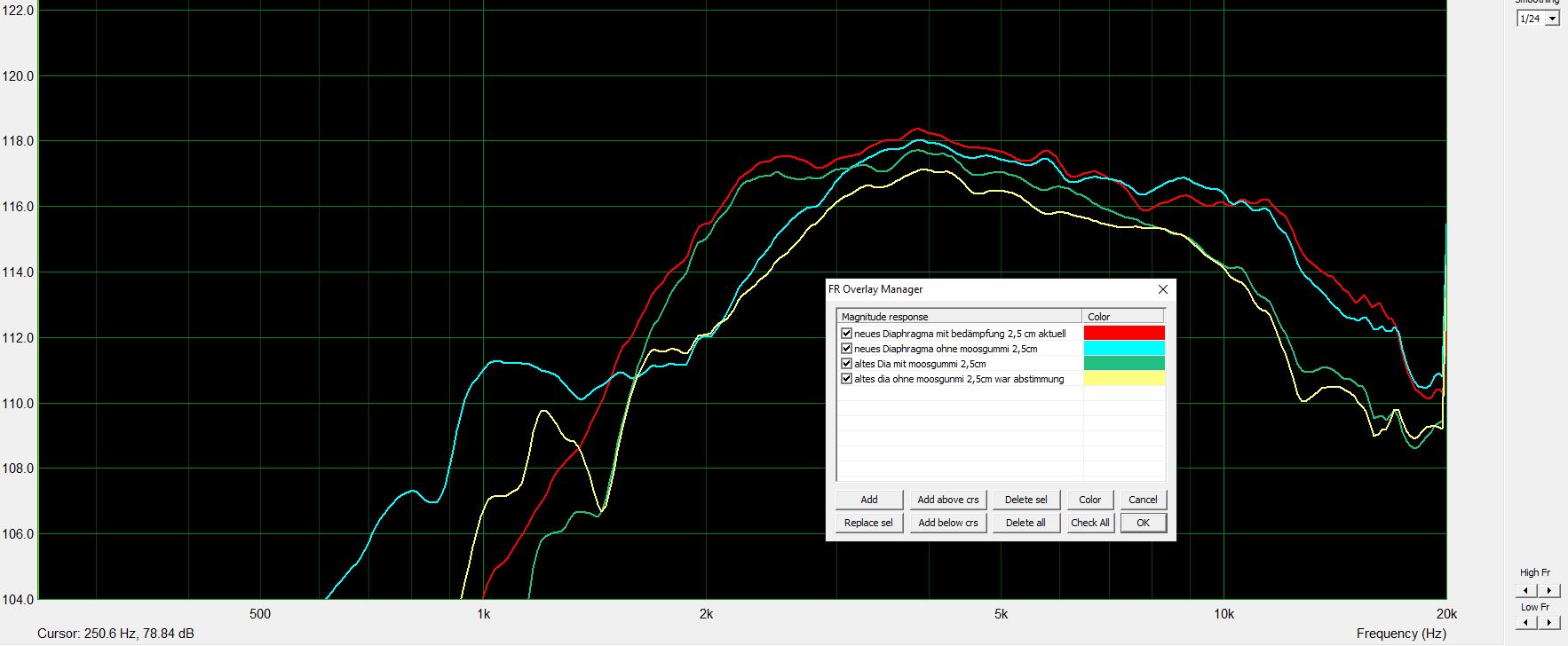Click Low Fr left arrow
The image size is (1568, 646).
1526,625
